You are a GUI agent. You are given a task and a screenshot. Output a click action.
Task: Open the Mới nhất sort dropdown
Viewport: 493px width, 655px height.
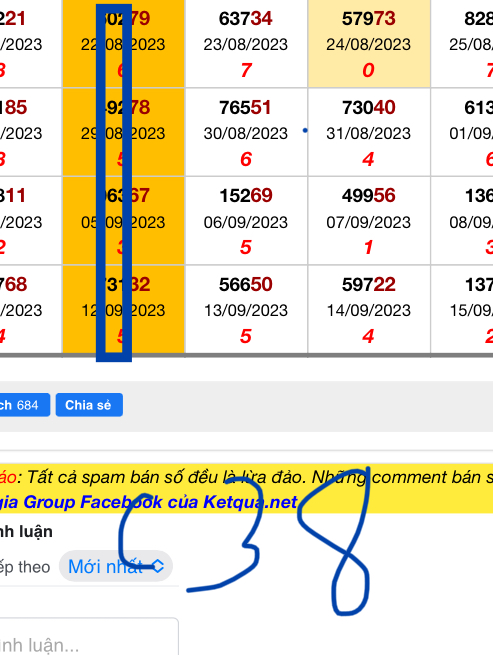(x=116, y=566)
